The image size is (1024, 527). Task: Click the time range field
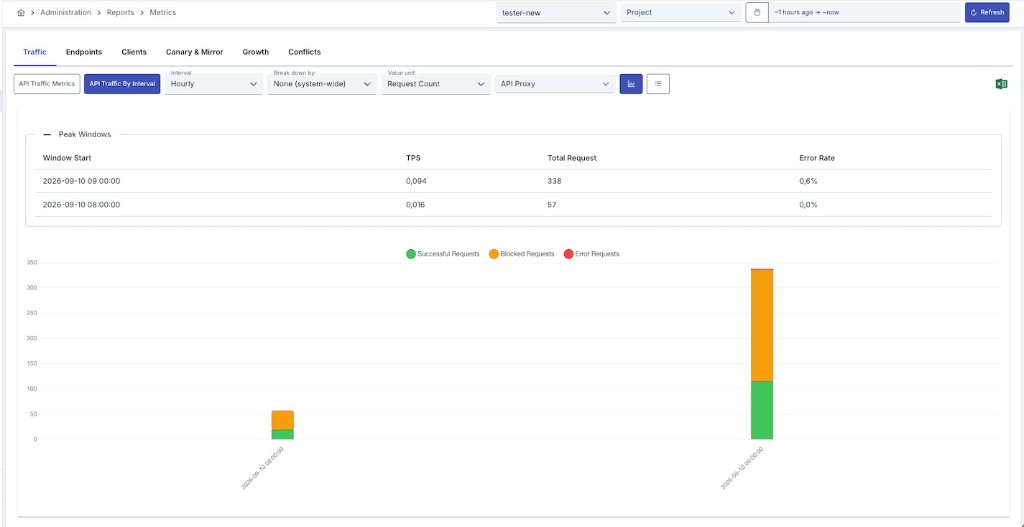coord(864,12)
